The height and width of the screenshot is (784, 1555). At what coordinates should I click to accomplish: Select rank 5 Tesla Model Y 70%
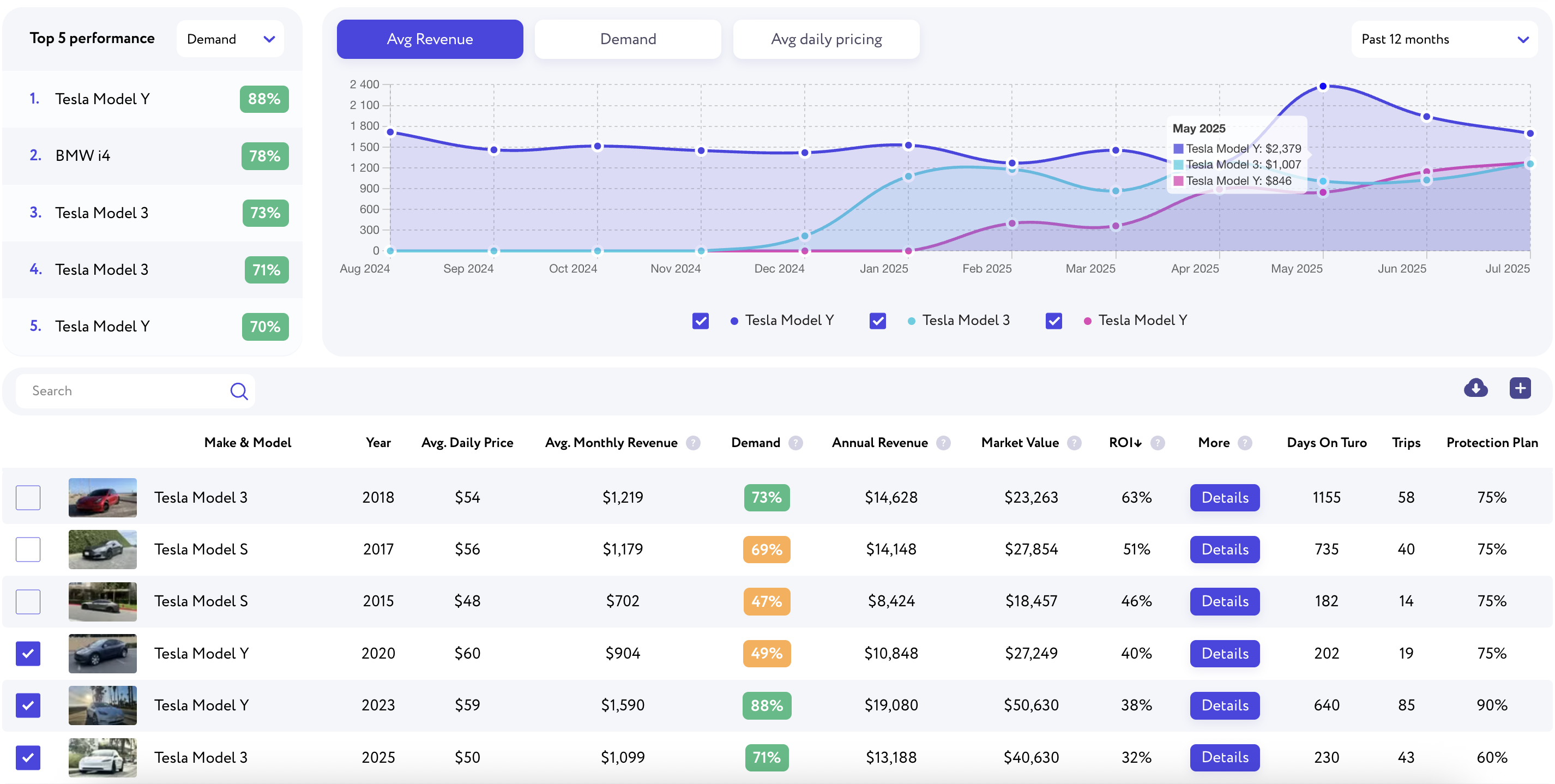click(153, 327)
